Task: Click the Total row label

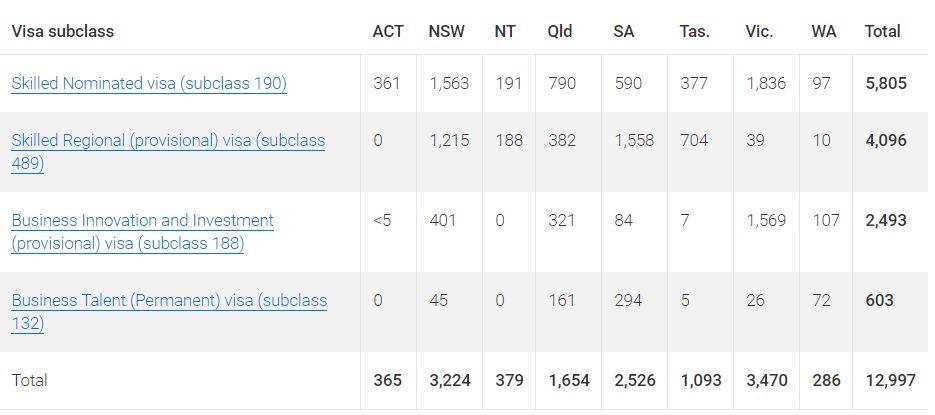Action: [x=29, y=380]
